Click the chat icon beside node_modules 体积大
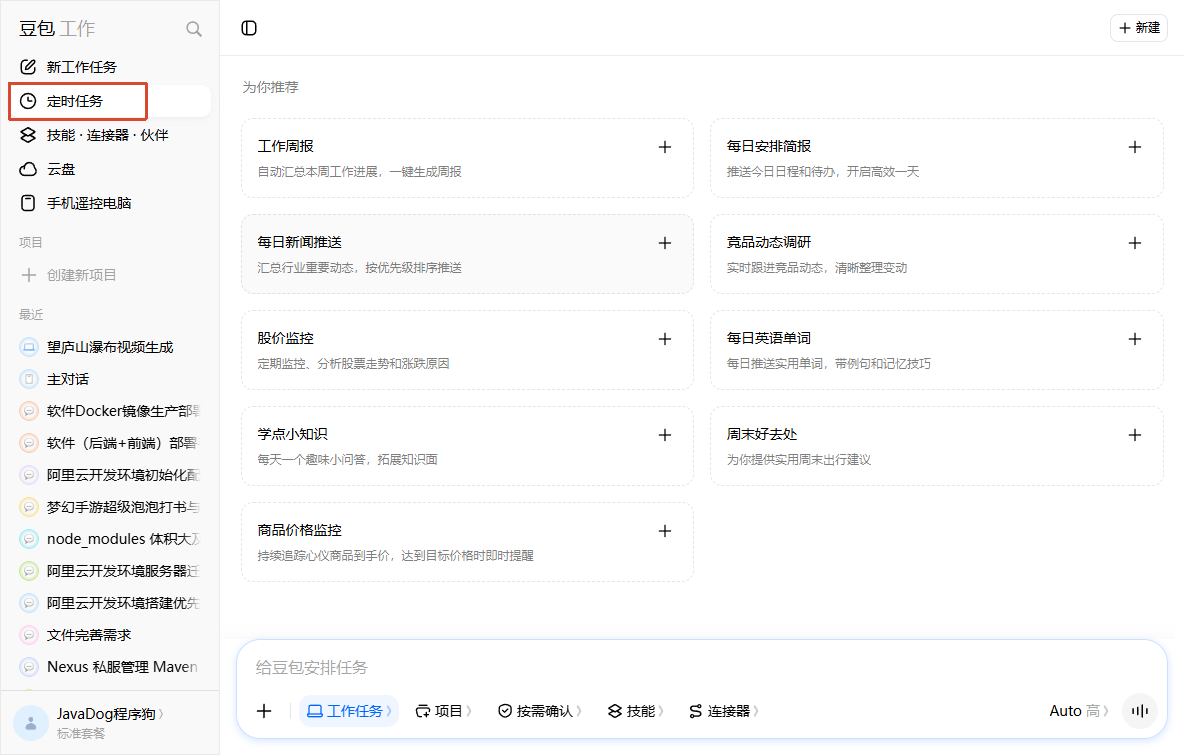Screen dimensions: 1184x755 pos(29,539)
